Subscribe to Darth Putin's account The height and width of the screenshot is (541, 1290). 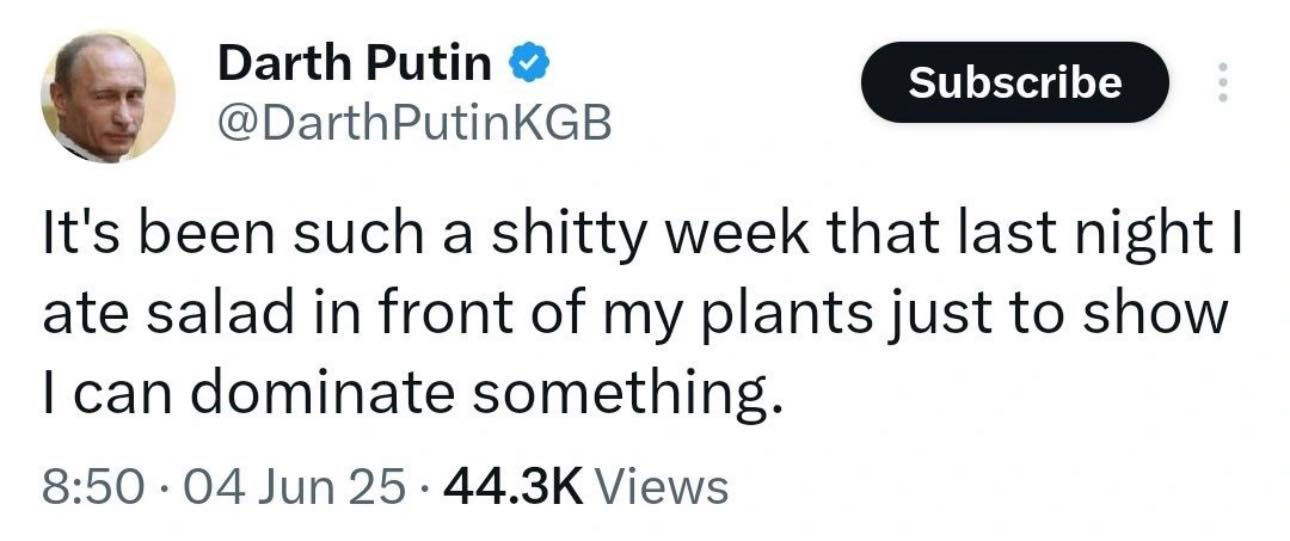[x=1014, y=82]
